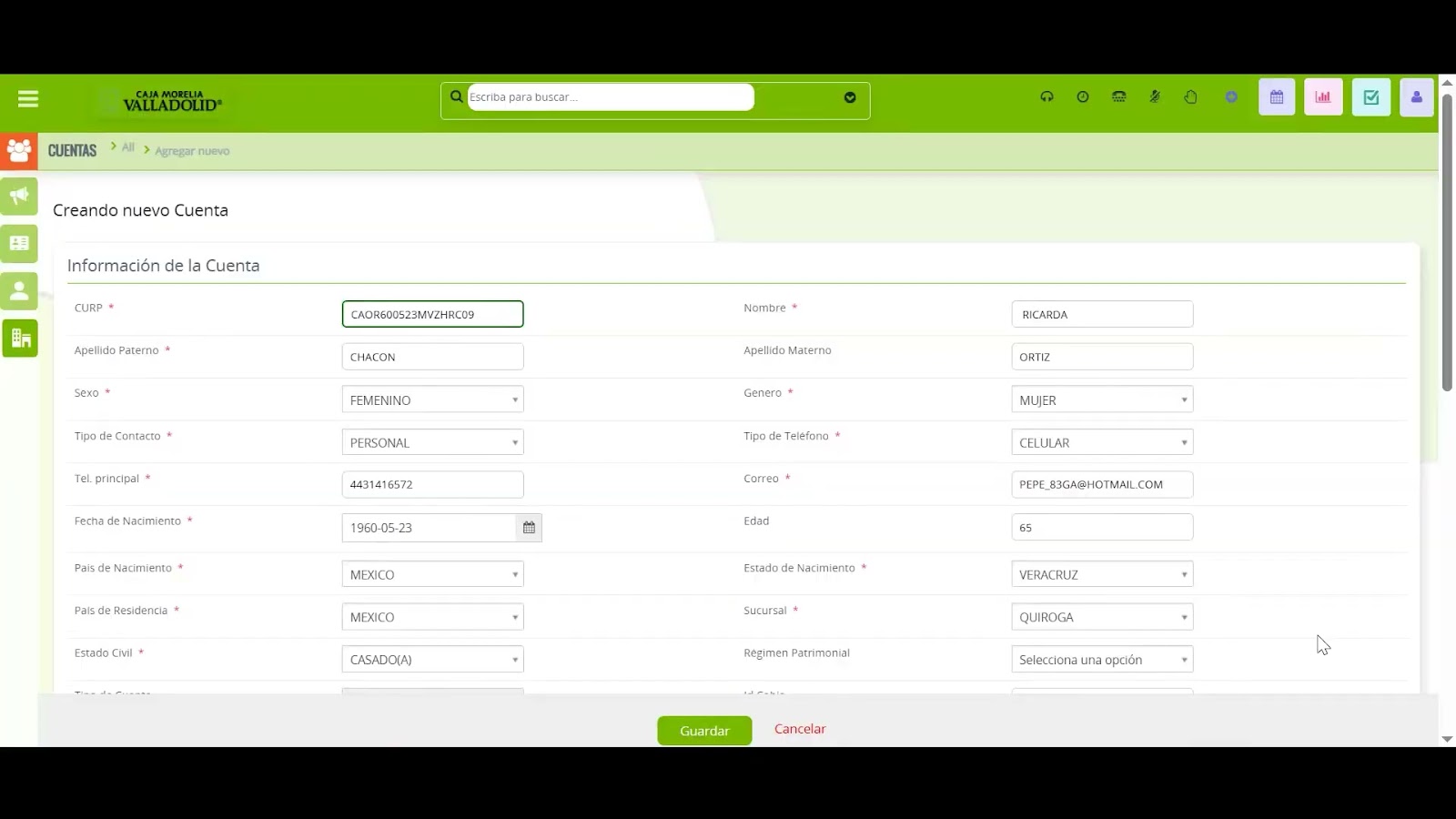The height and width of the screenshot is (819, 1456).
Task: Click the scrollbar down arrow
Action: point(1447,739)
